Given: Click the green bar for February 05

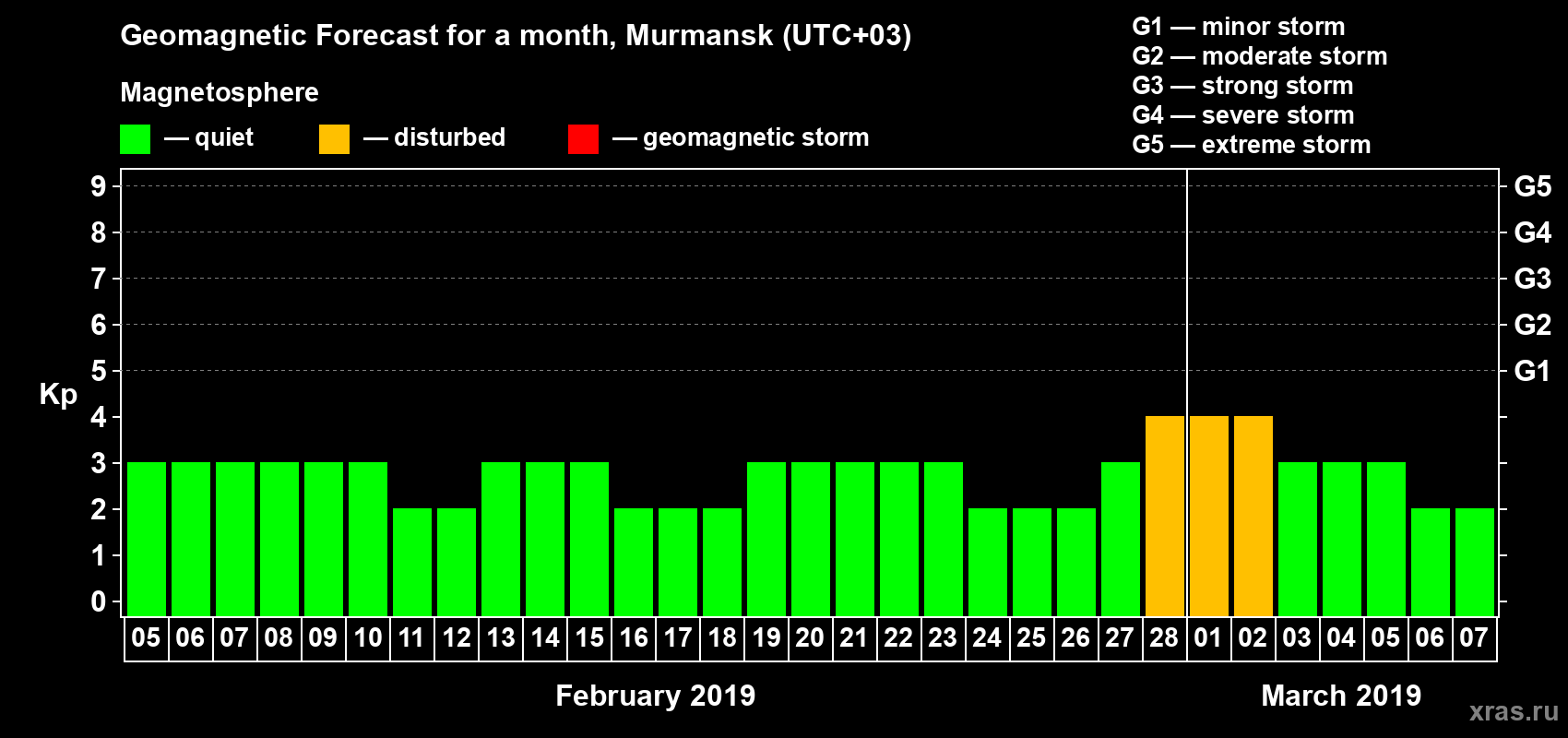Looking at the screenshot, I should click(x=147, y=540).
